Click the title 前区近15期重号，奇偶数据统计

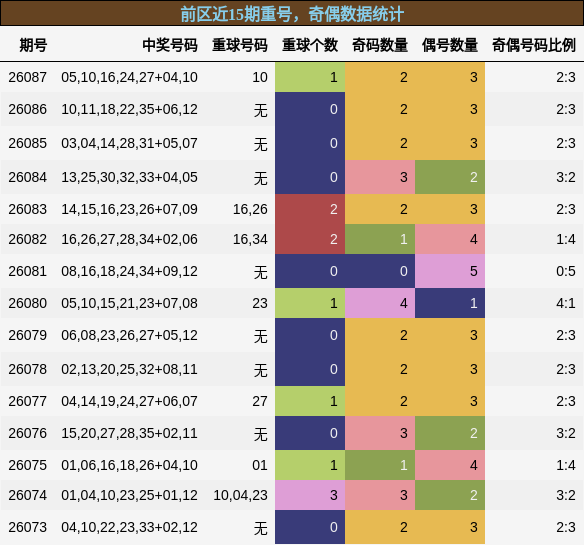[292, 14]
